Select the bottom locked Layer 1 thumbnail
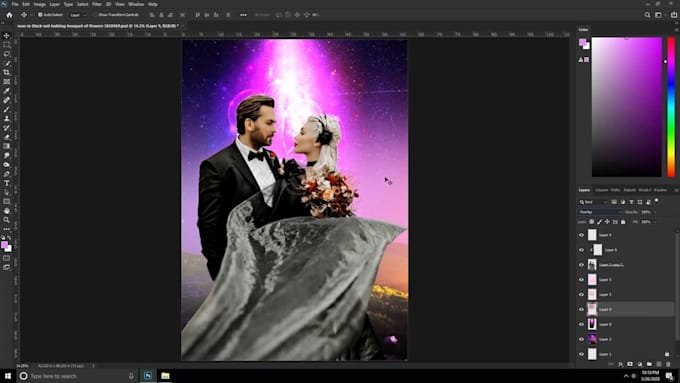 pos(592,354)
